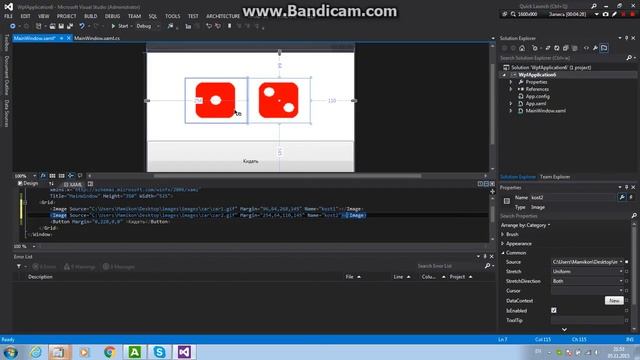The image size is (640, 360).
Task: Toggle show snap grid in designer
Action: coord(52,176)
